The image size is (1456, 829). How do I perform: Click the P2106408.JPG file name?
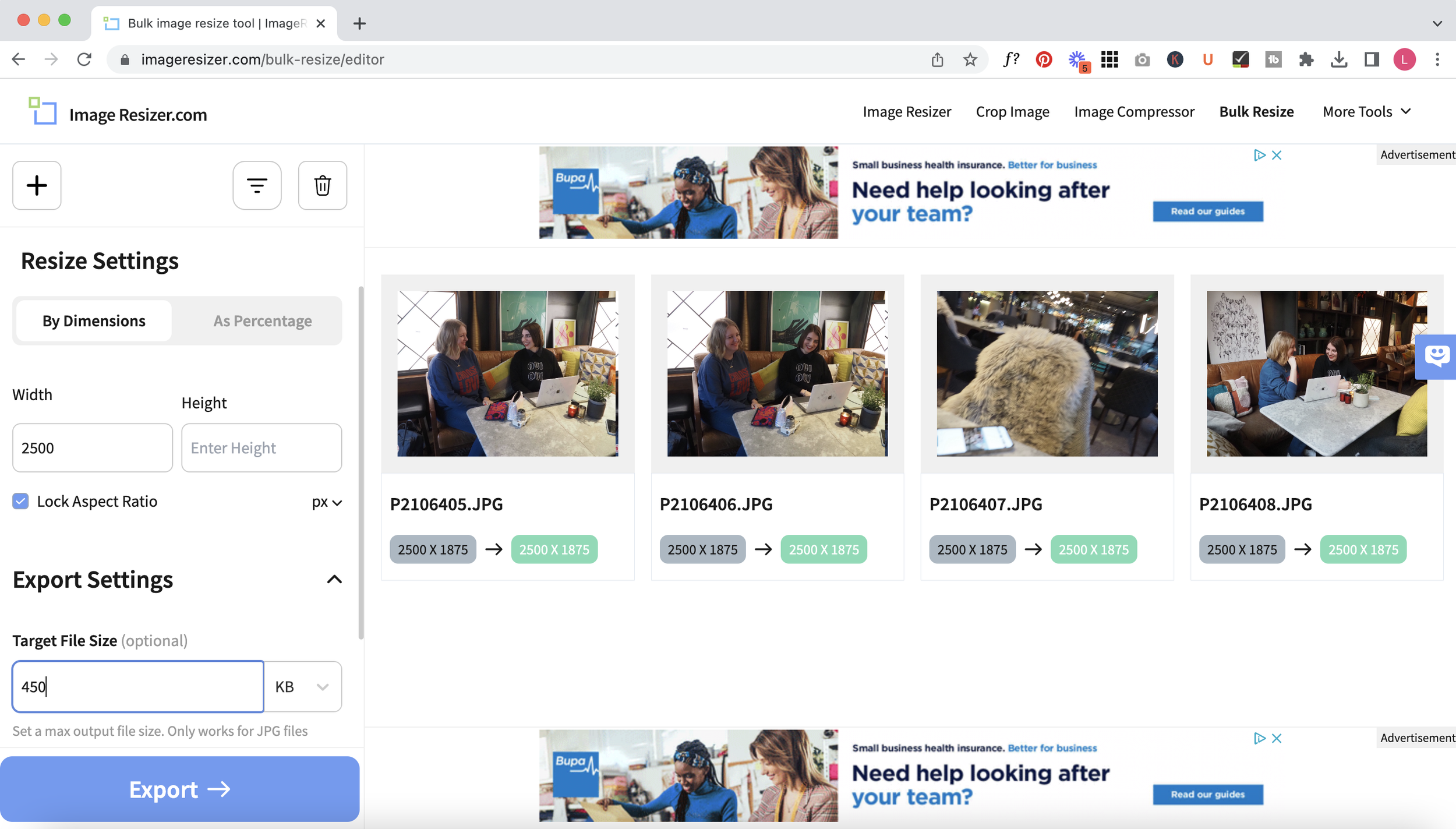[1255, 504]
